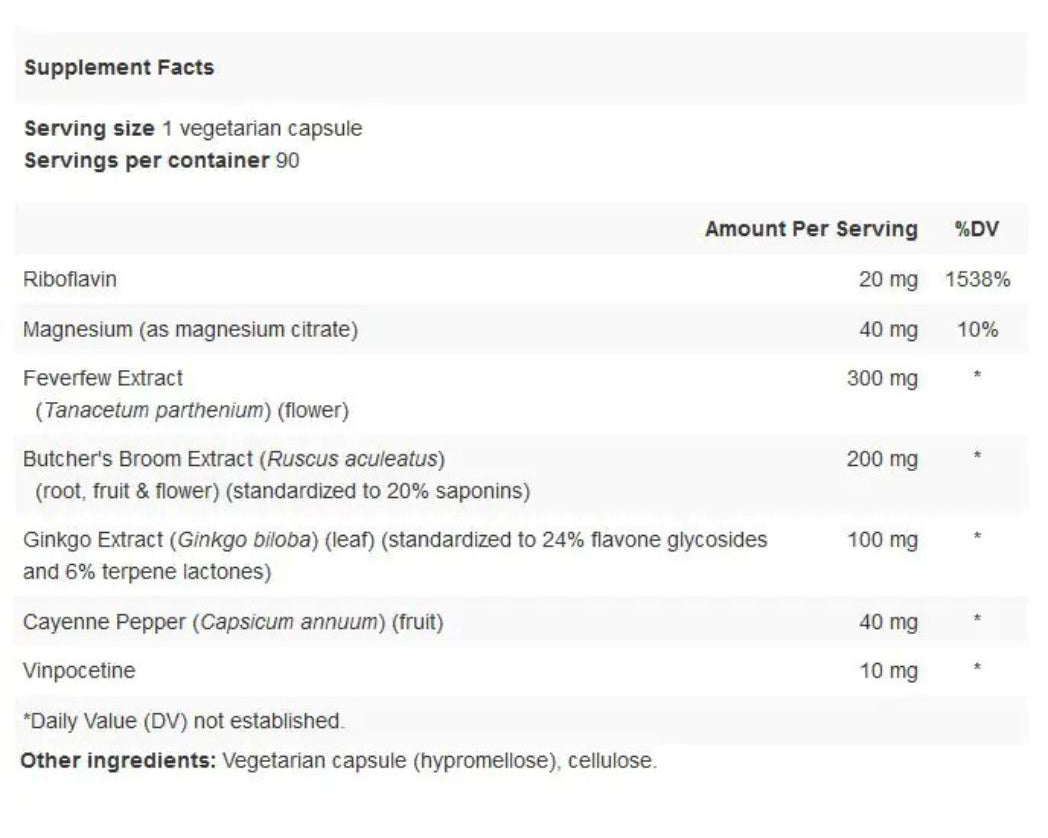Click the 10% daily value for Magnesium
The width and height of the screenshot is (1048, 838).
coord(977,329)
